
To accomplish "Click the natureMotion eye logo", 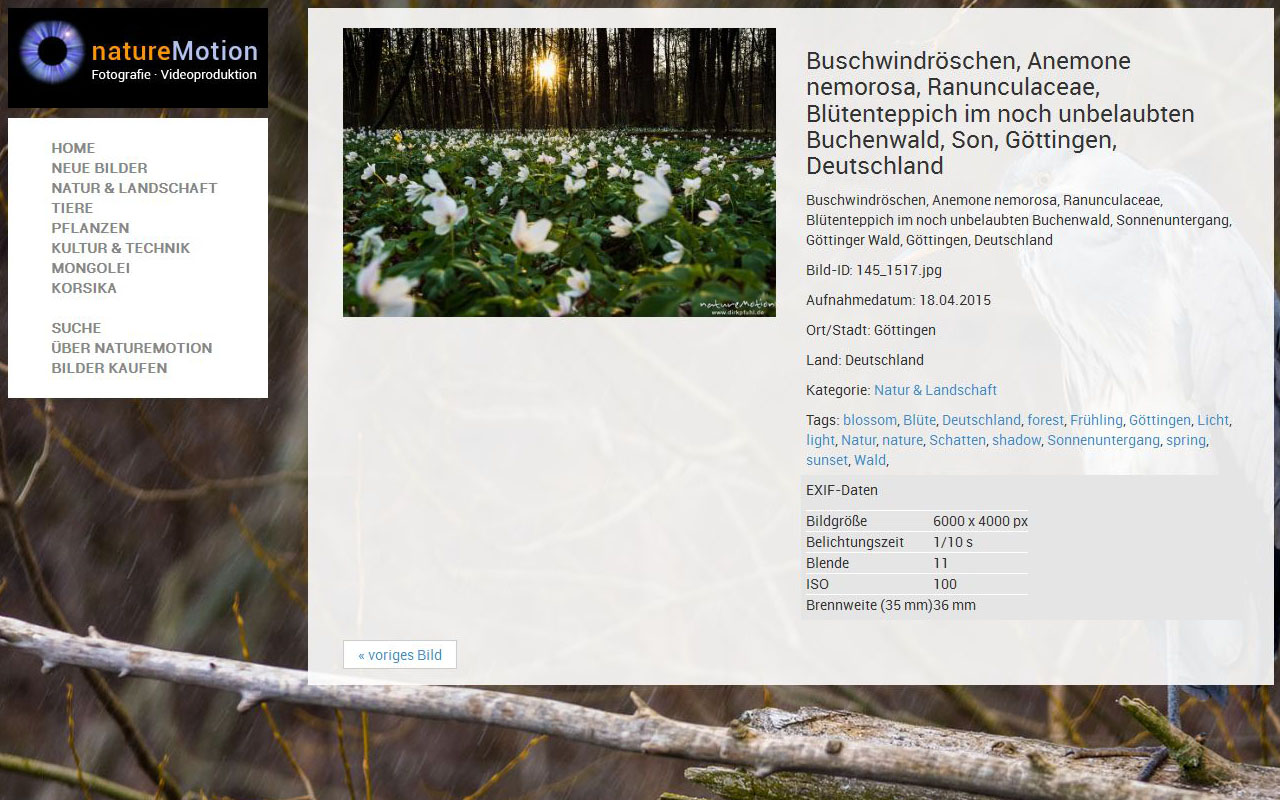I will coord(138,58).
